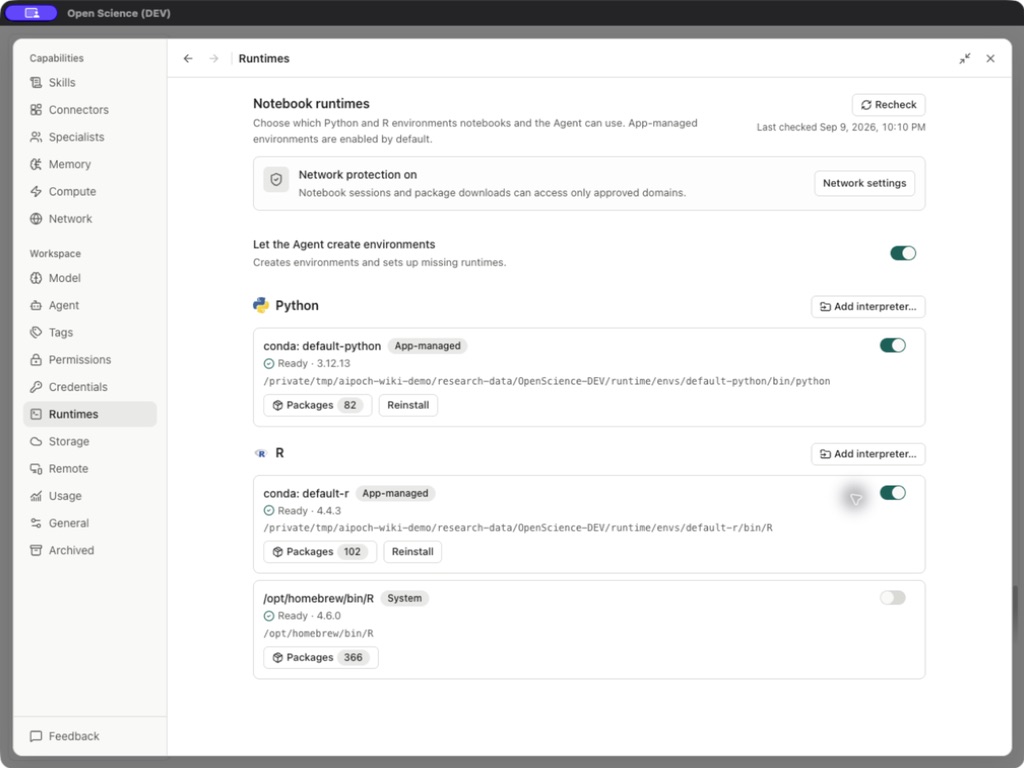
Task: Reinstall the default-python environment
Action: point(408,405)
